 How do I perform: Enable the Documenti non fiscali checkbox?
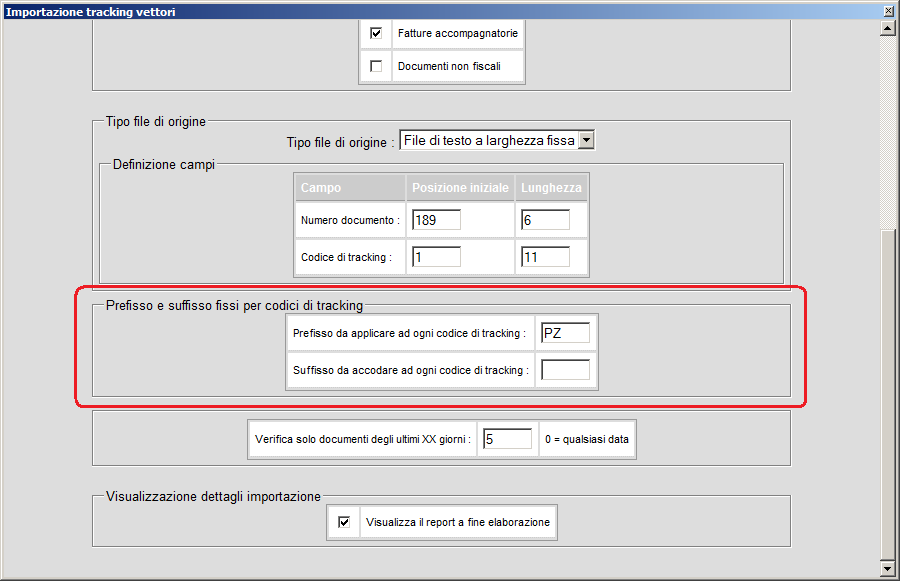pyautogui.click(x=376, y=66)
